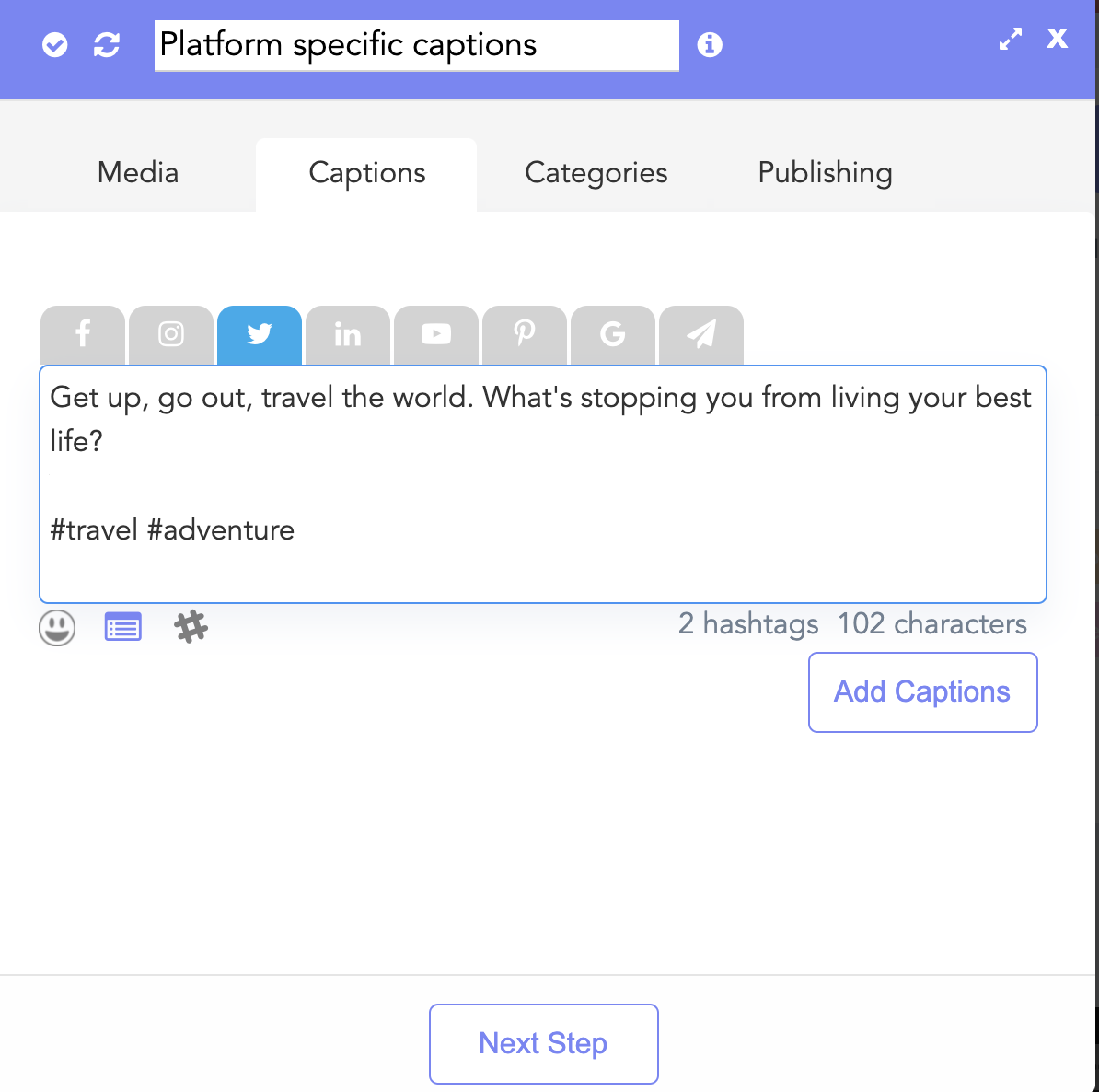Go to the Publishing tab
The image size is (1099, 1092).
coord(825,173)
